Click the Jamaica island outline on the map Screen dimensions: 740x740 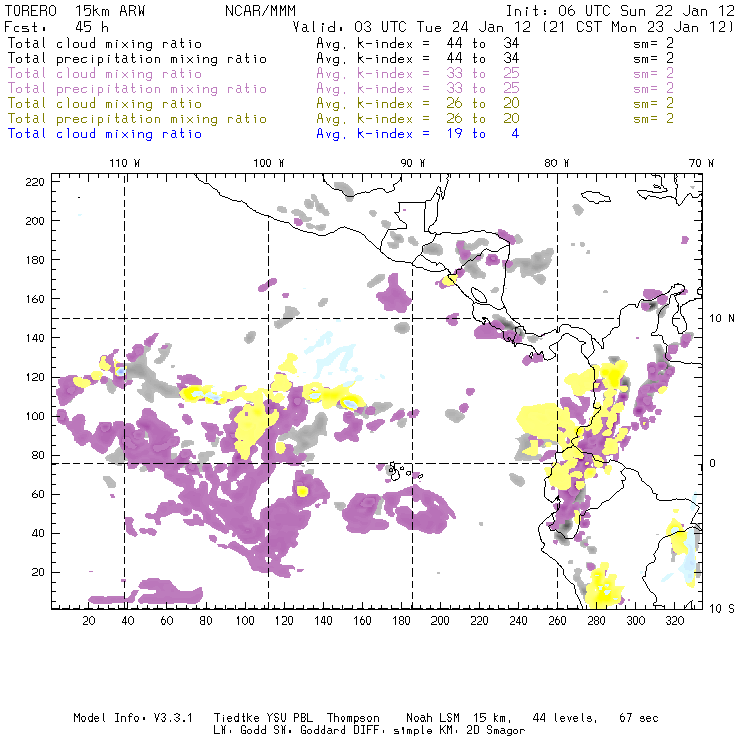[596, 196]
